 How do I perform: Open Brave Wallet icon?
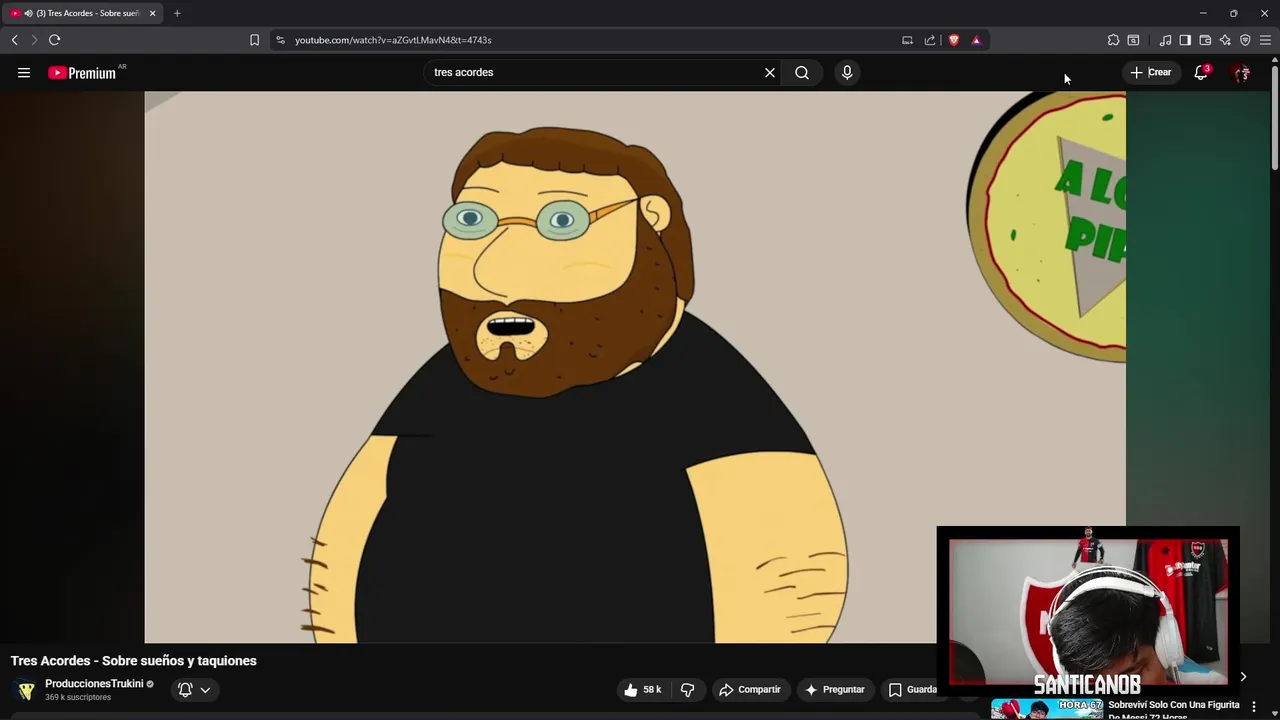coord(1205,40)
